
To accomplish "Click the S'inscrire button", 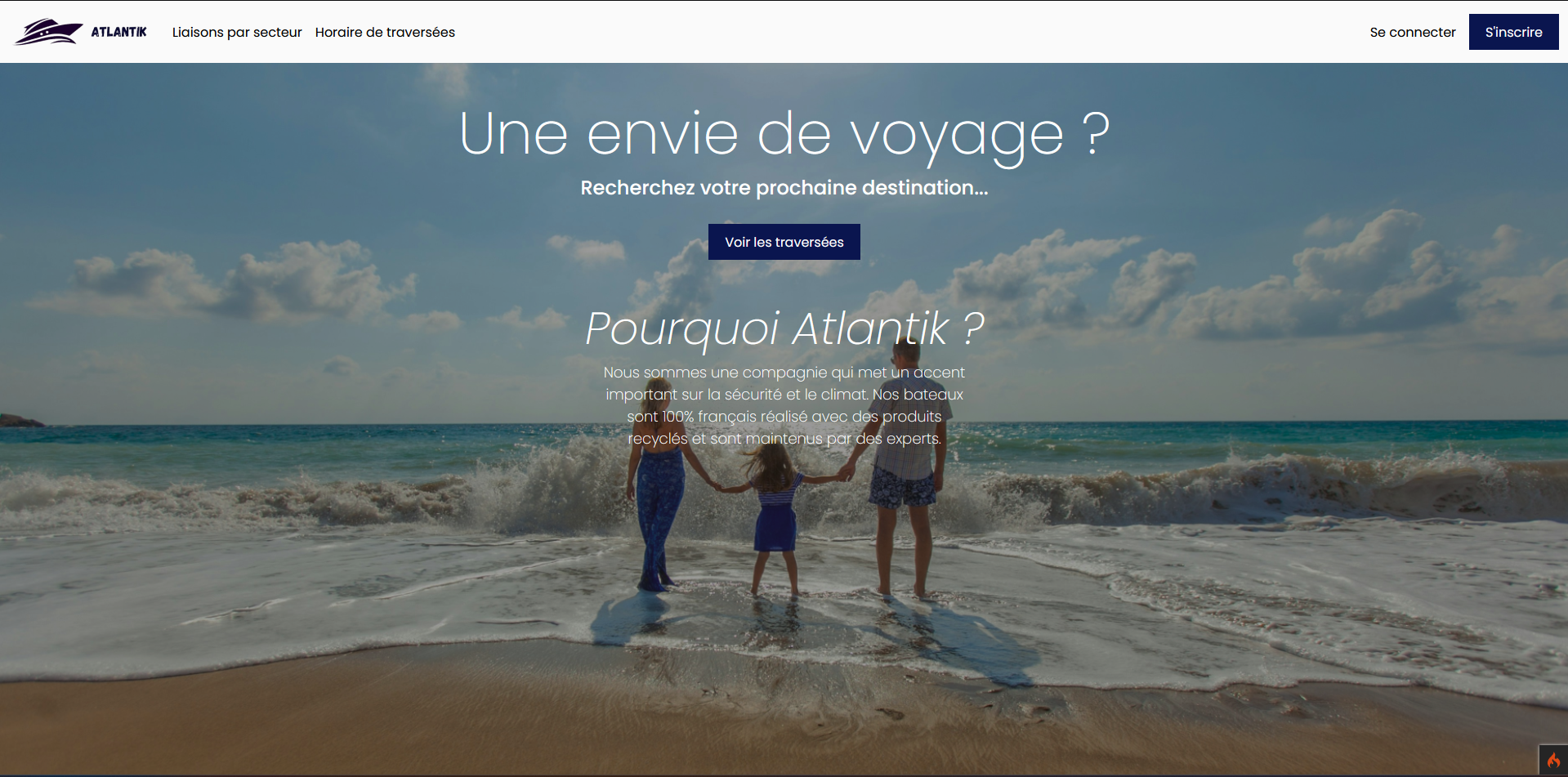I will (x=1513, y=32).
